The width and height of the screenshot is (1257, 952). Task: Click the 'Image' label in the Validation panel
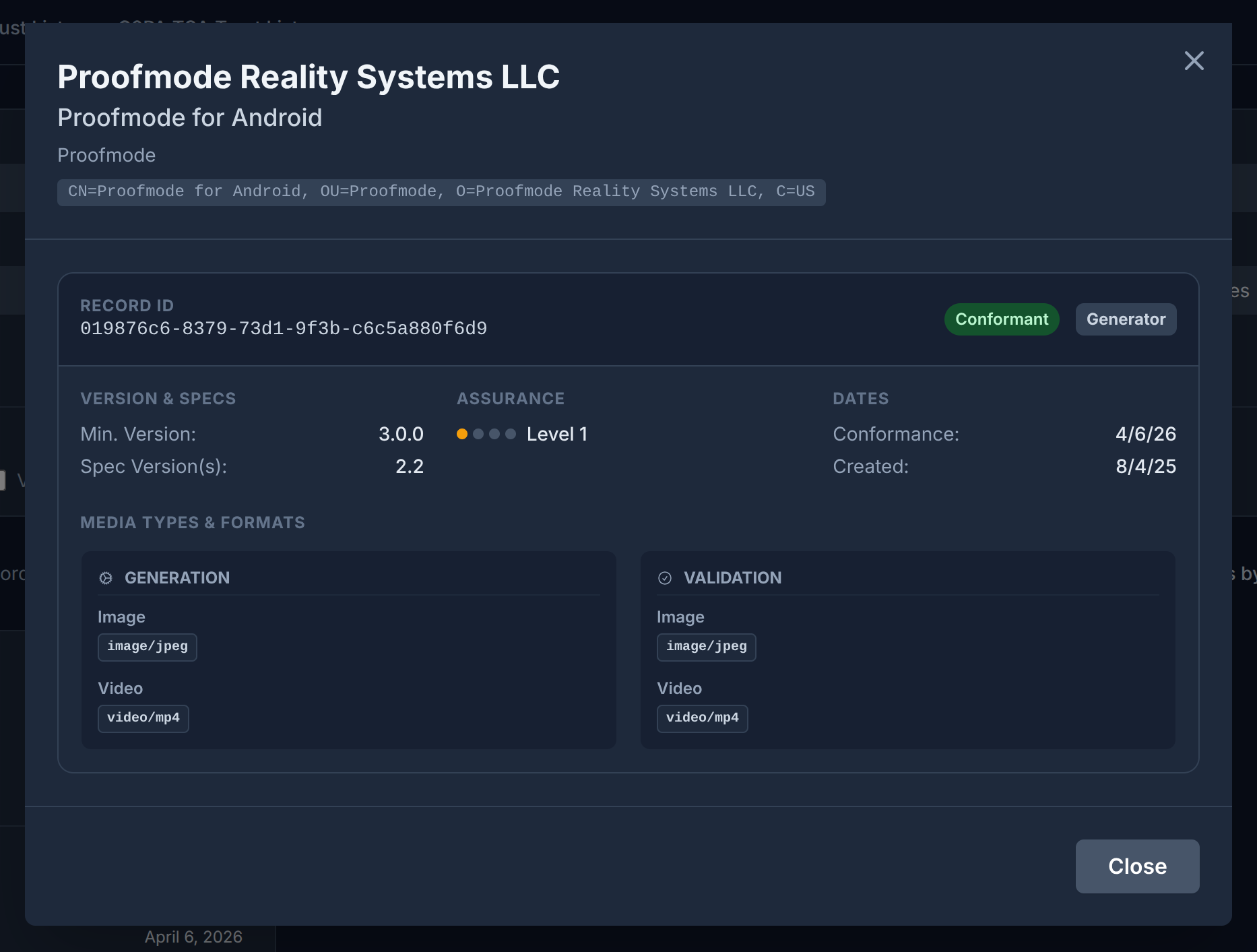[x=680, y=617]
